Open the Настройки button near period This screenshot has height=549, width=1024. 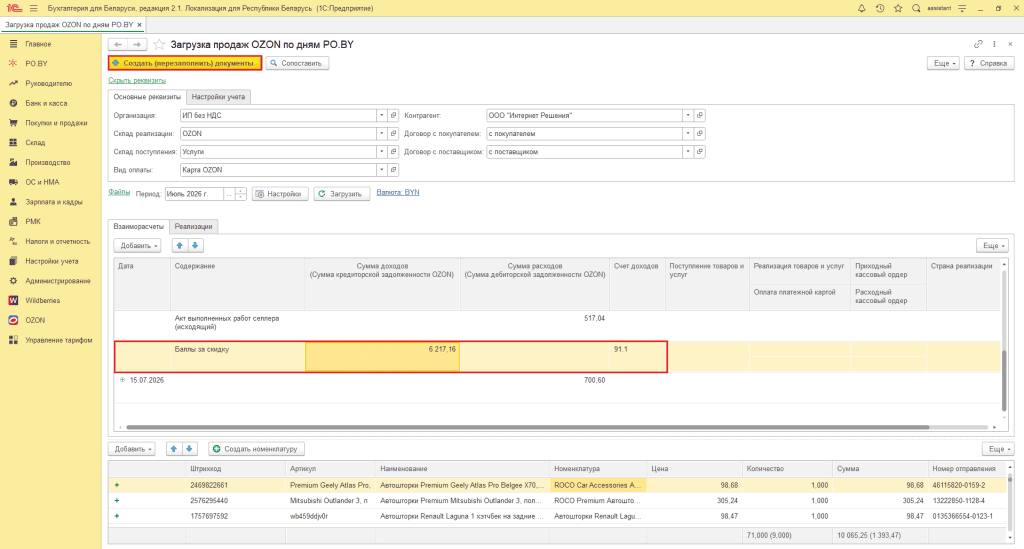280,194
